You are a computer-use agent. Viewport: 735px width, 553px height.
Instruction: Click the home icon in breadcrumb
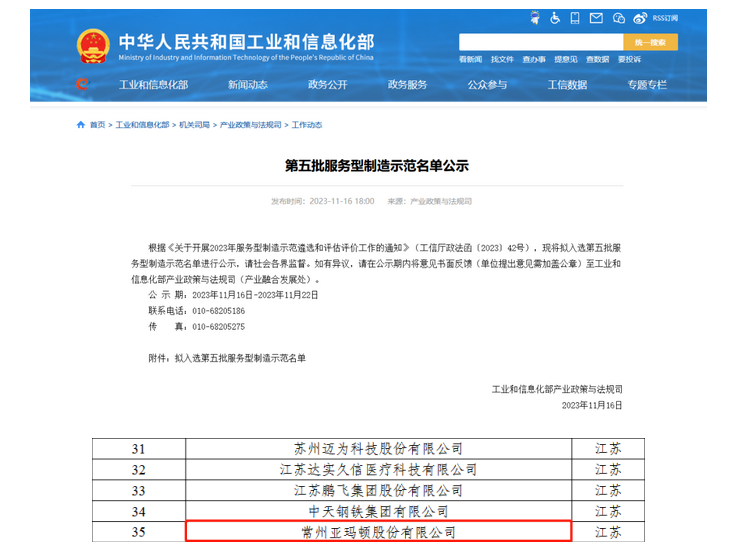pos(81,125)
